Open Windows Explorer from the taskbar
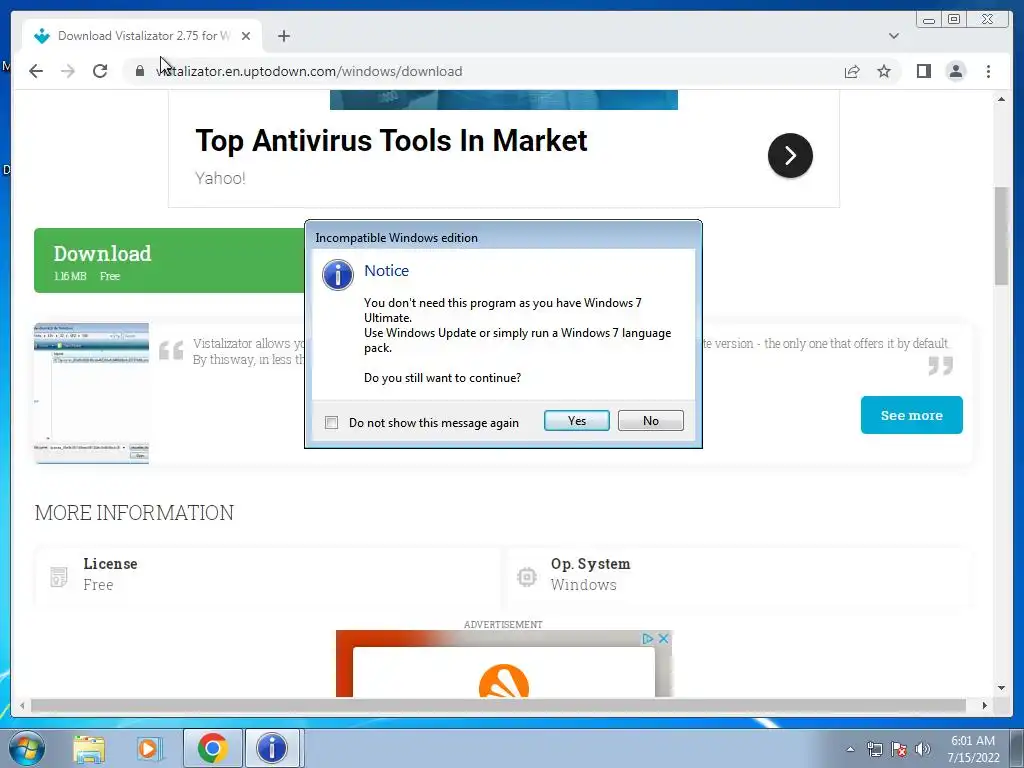Viewport: 1024px width, 768px height. click(x=89, y=748)
